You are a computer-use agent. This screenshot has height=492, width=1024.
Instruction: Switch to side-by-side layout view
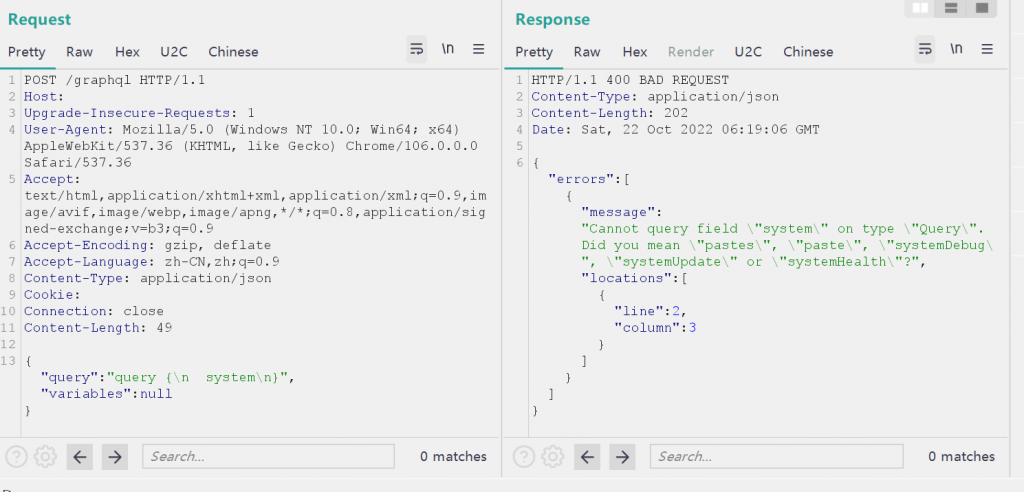pos(920,9)
